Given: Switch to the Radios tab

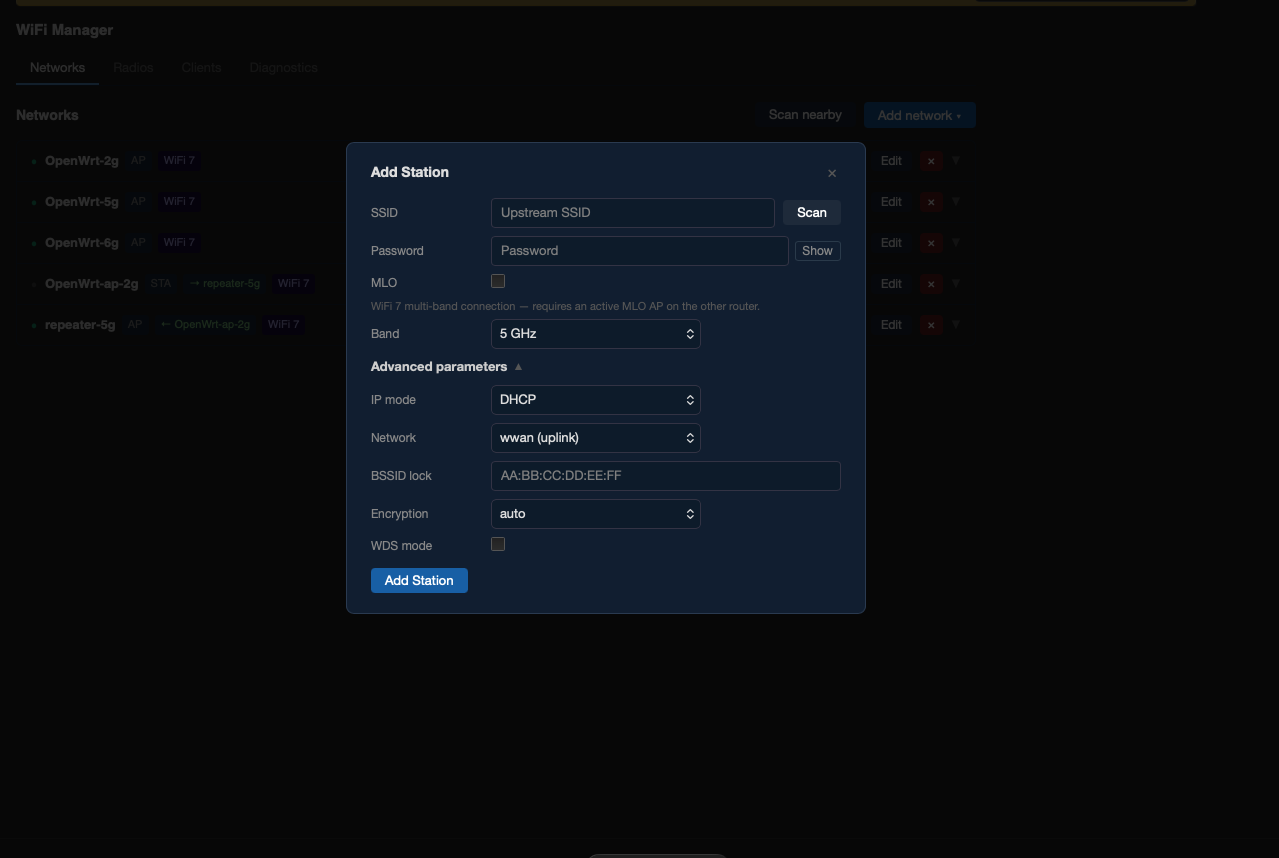Looking at the screenshot, I should click(x=133, y=67).
